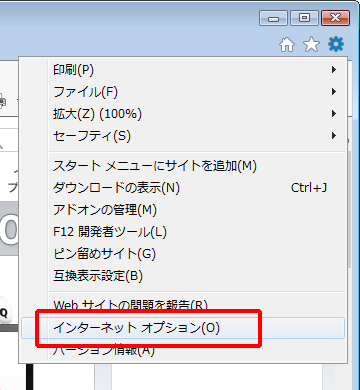This screenshot has height=390, width=360.
Task: Open インターネット オプション(O)
Action: [x=183, y=328]
